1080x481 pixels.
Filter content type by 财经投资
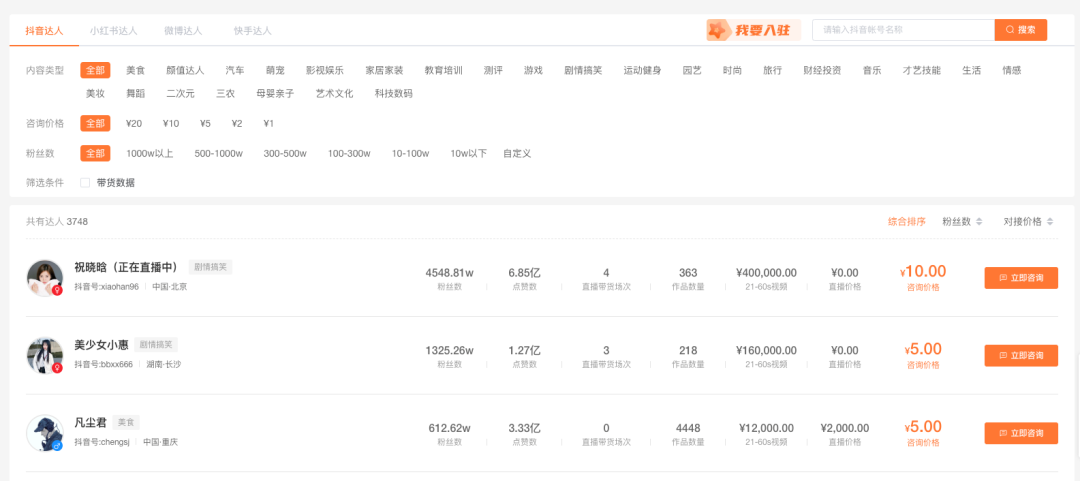[x=822, y=70]
